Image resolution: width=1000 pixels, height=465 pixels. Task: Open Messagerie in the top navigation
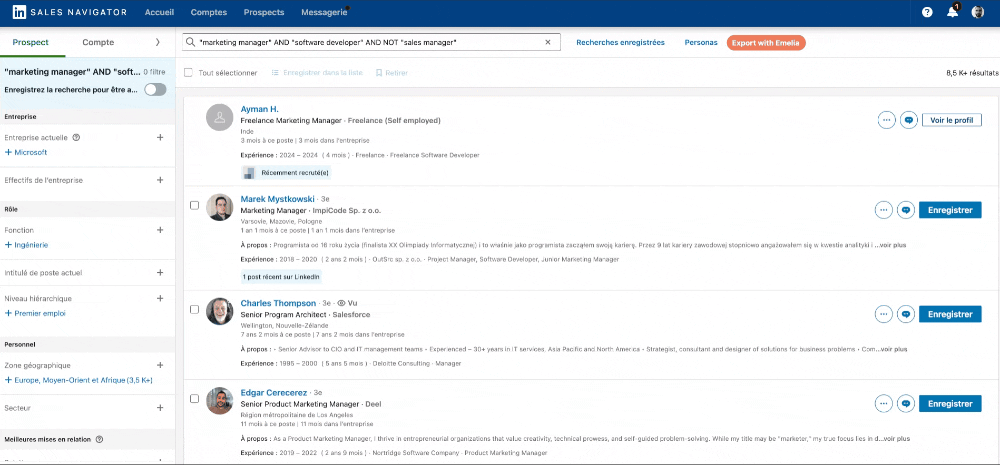[324, 12]
